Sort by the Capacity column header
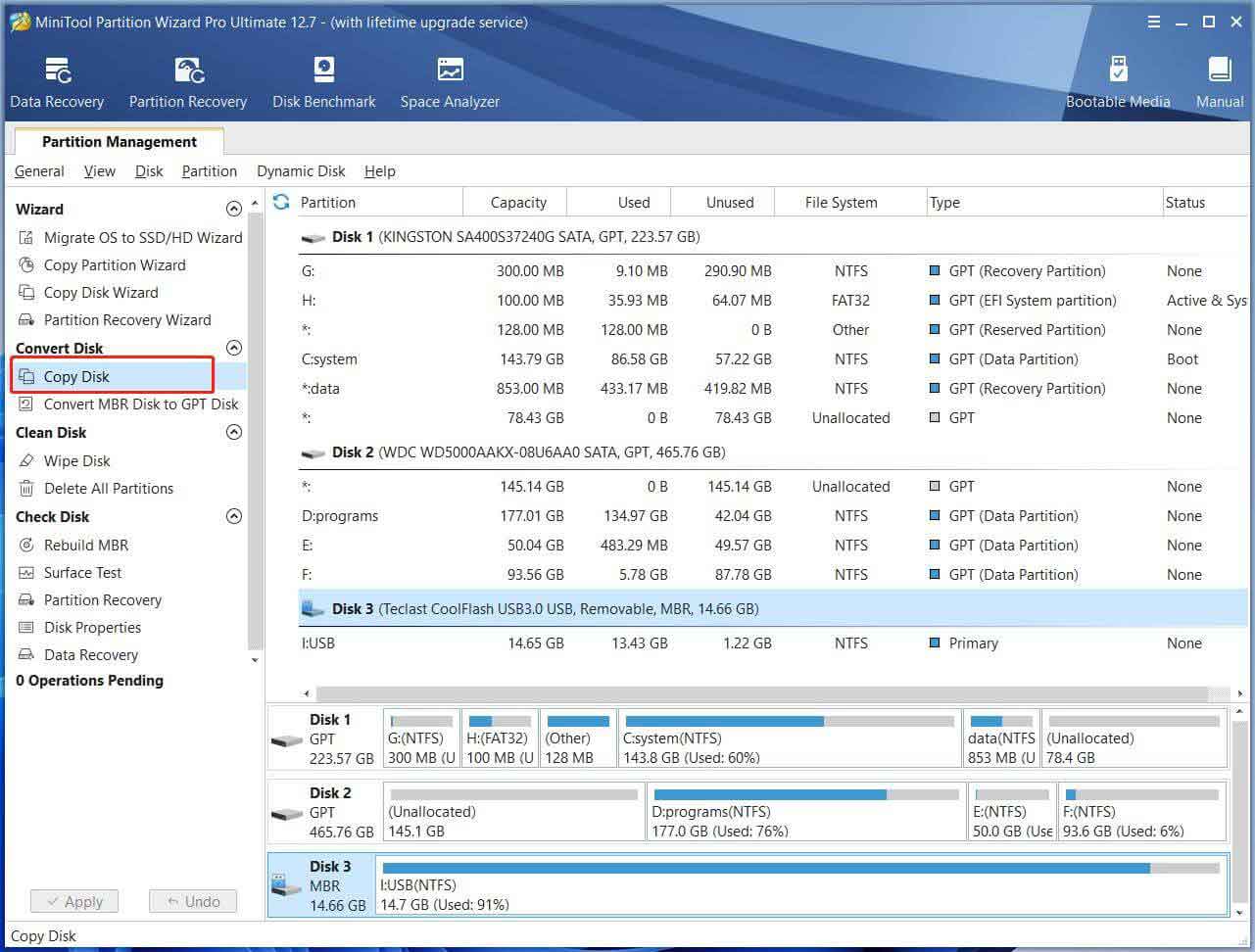Image resolution: width=1255 pixels, height=952 pixels. (x=515, y=203)
